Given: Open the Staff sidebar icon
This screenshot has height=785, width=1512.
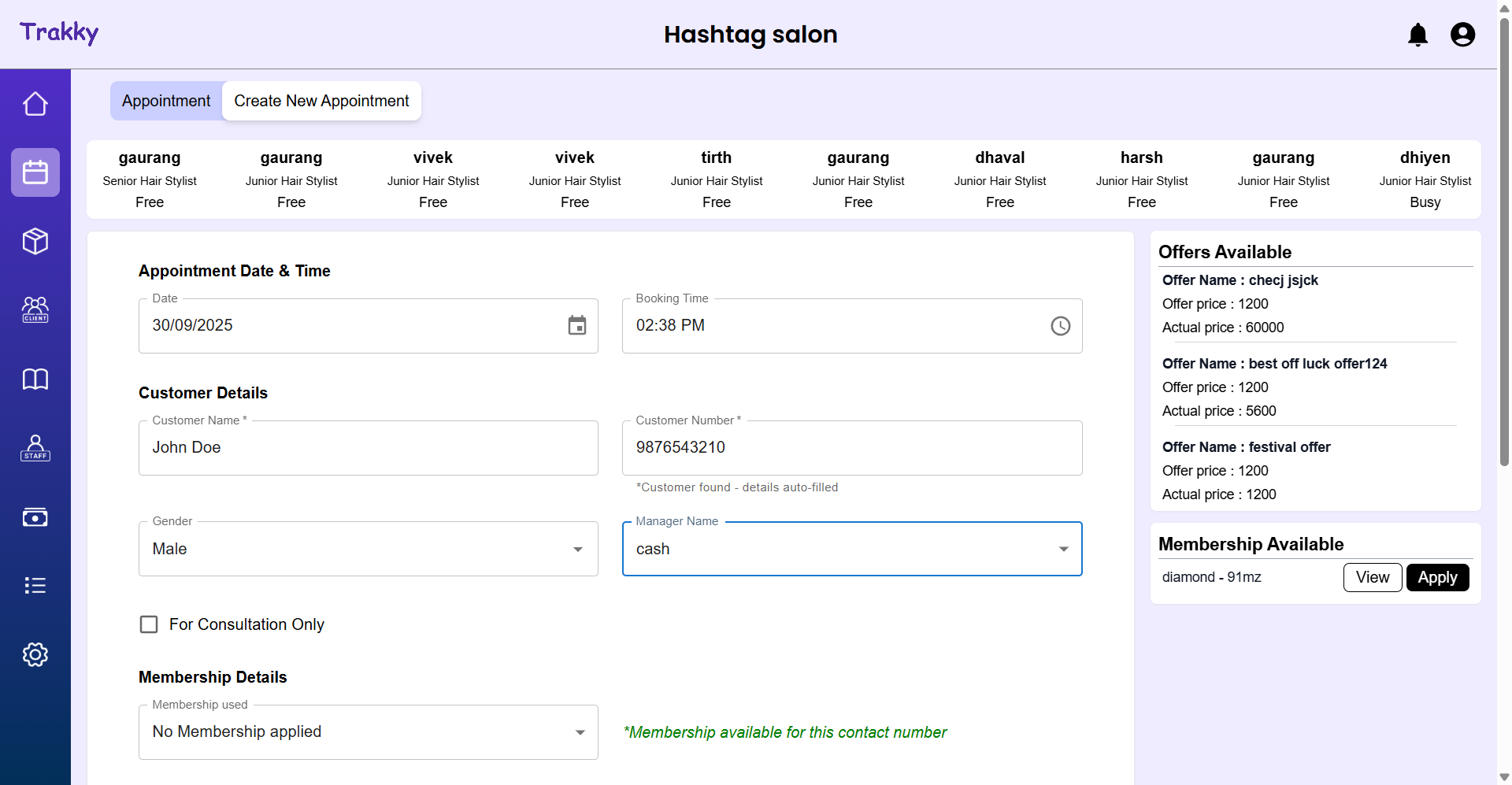Looking at the screenshot, I should pos(35,448).
